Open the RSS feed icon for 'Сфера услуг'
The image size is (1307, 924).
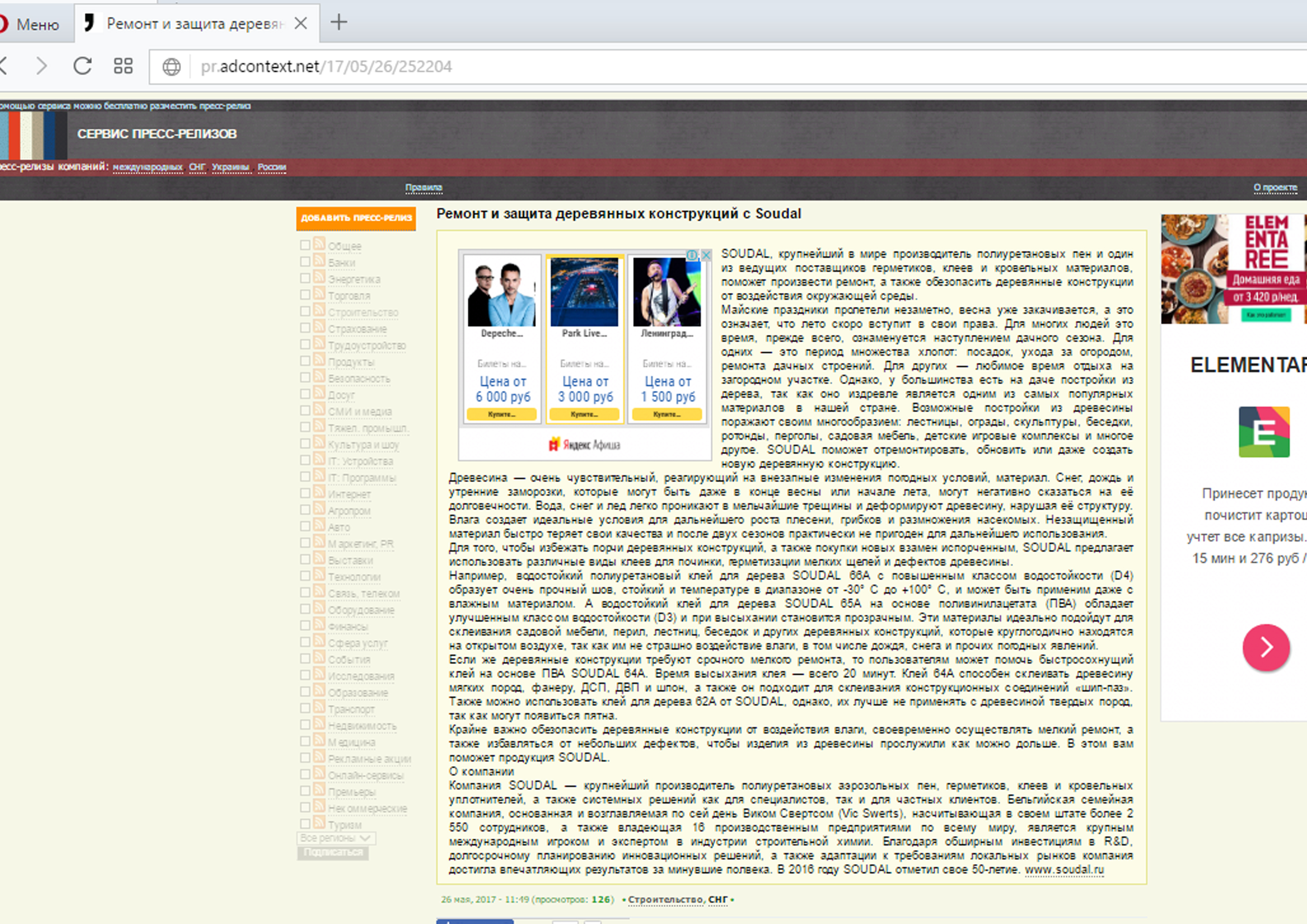pos(319,640)
